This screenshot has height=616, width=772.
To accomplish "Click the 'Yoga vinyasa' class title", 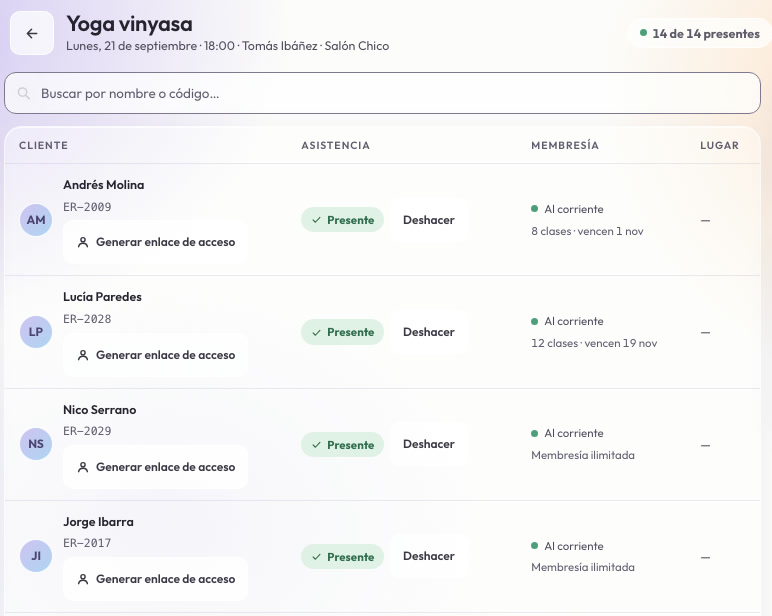I will tap(129, 24).
